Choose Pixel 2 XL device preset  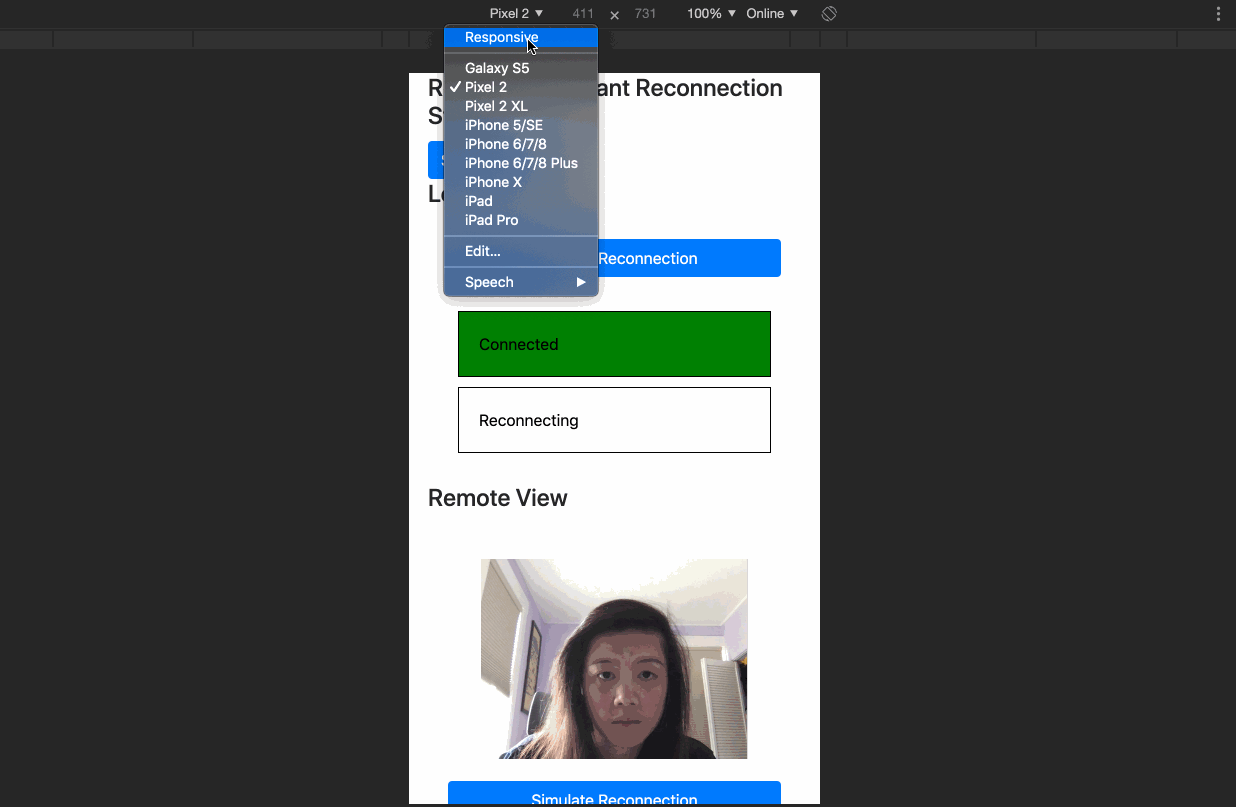point(521,106)
